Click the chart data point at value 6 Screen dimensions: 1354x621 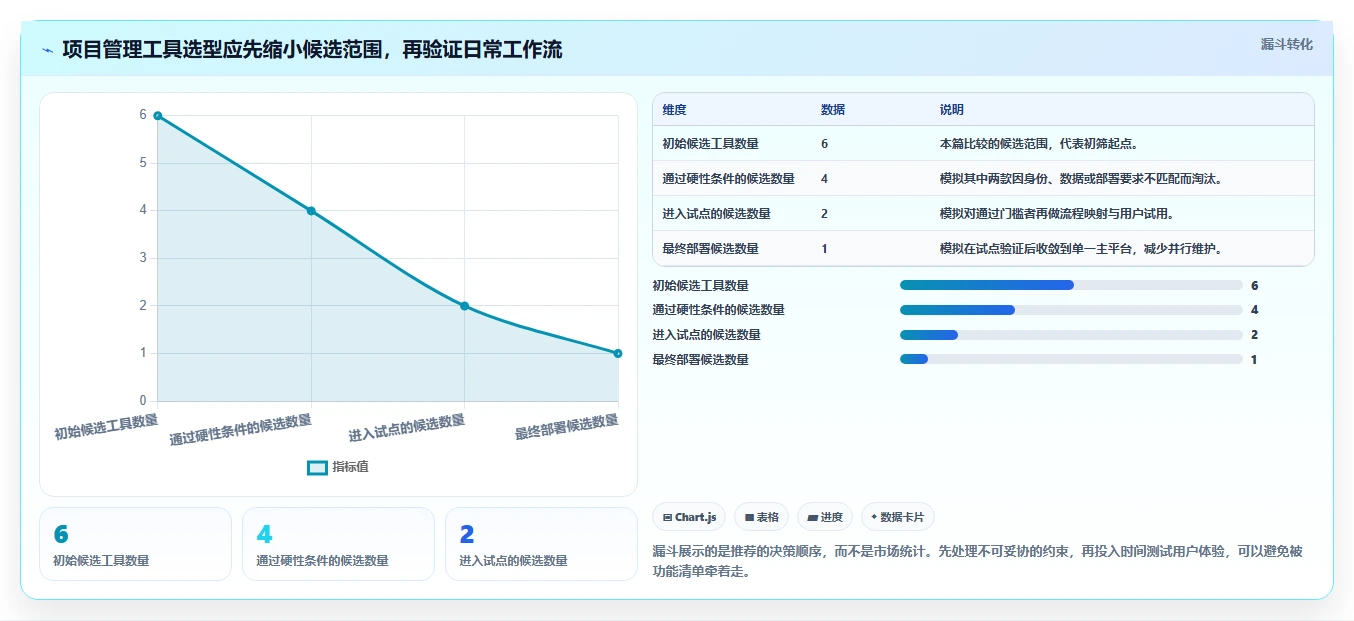pos(157,116)
